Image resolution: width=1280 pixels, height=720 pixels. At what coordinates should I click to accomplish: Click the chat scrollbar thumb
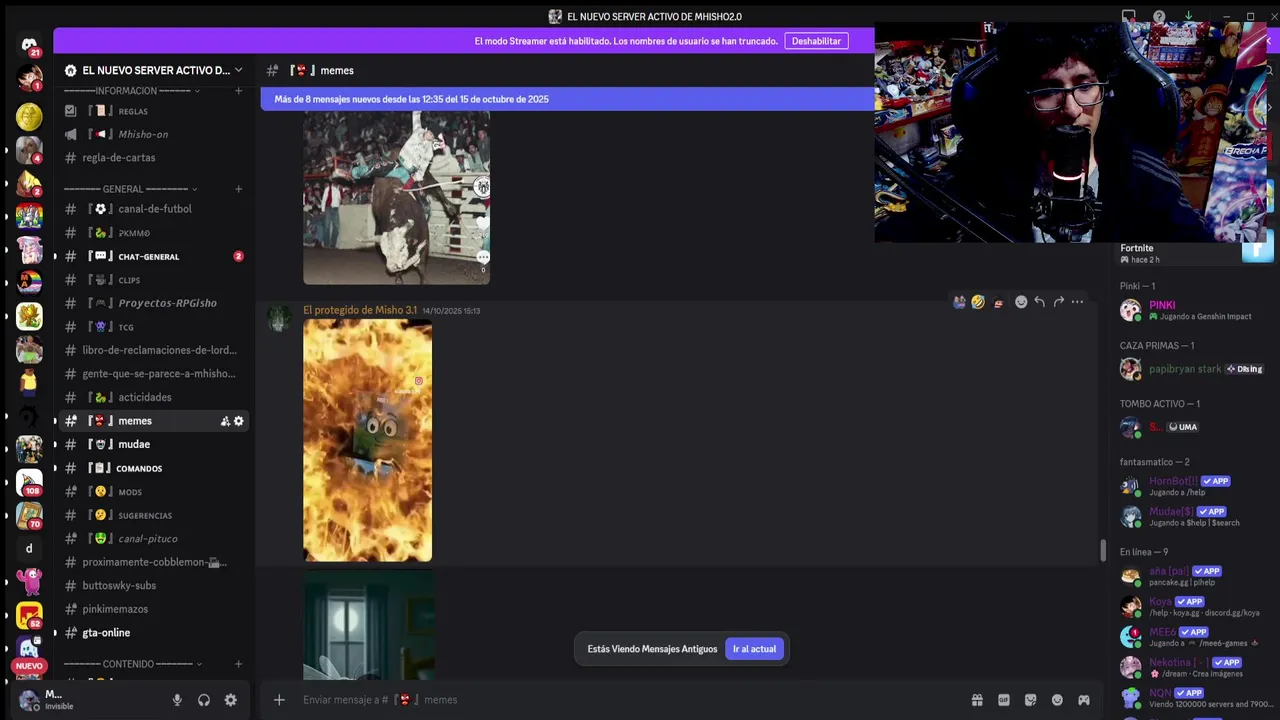1103,551
